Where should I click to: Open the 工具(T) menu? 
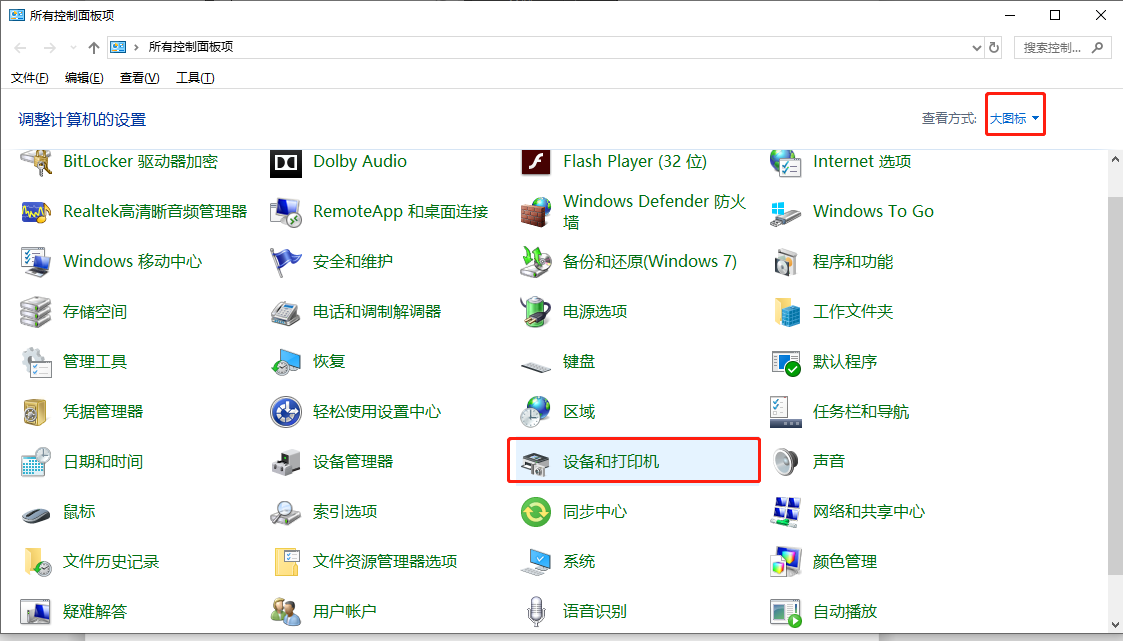click(x=195, y=78)
